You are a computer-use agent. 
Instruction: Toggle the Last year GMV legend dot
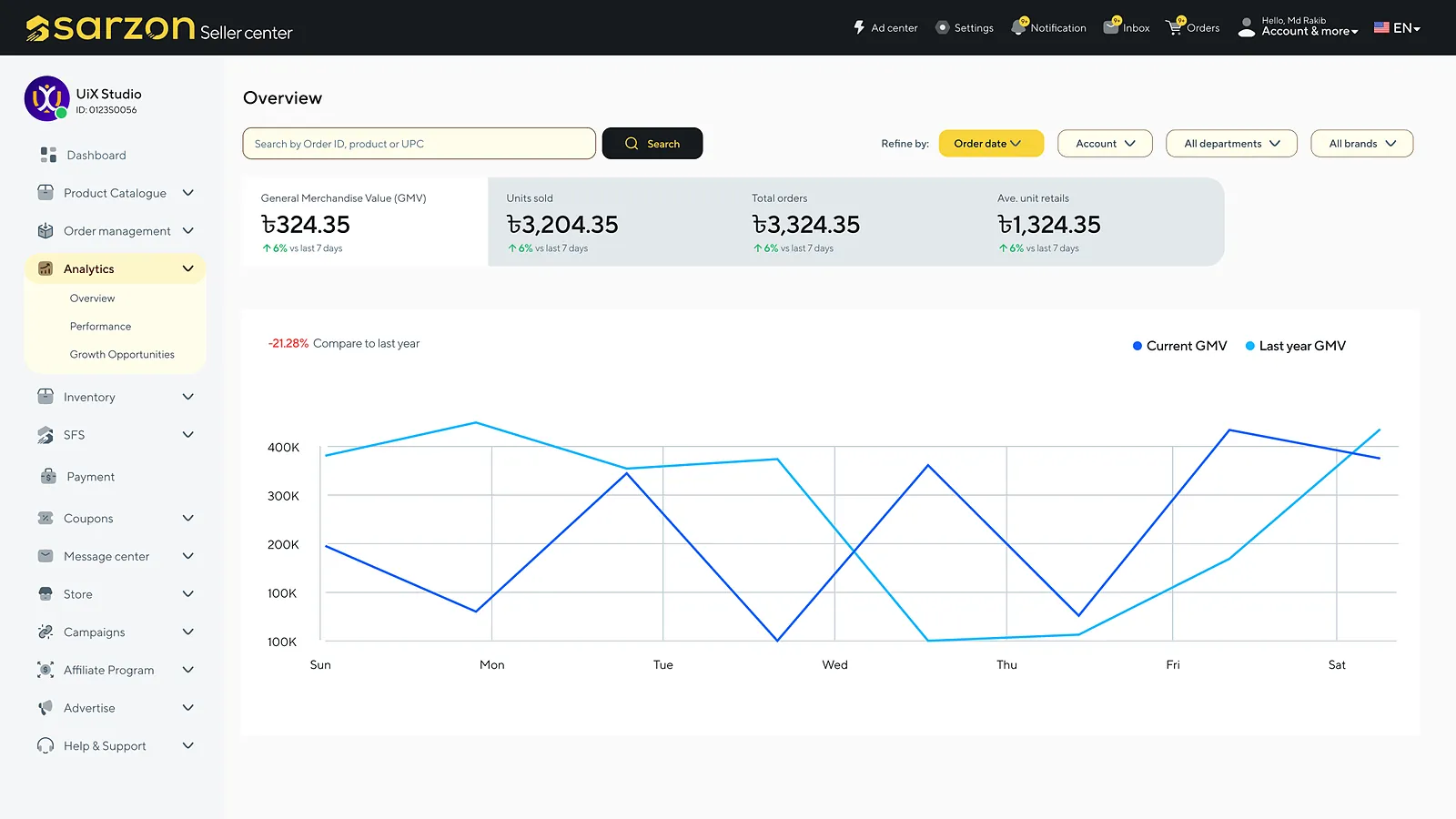coord(1250,346)
